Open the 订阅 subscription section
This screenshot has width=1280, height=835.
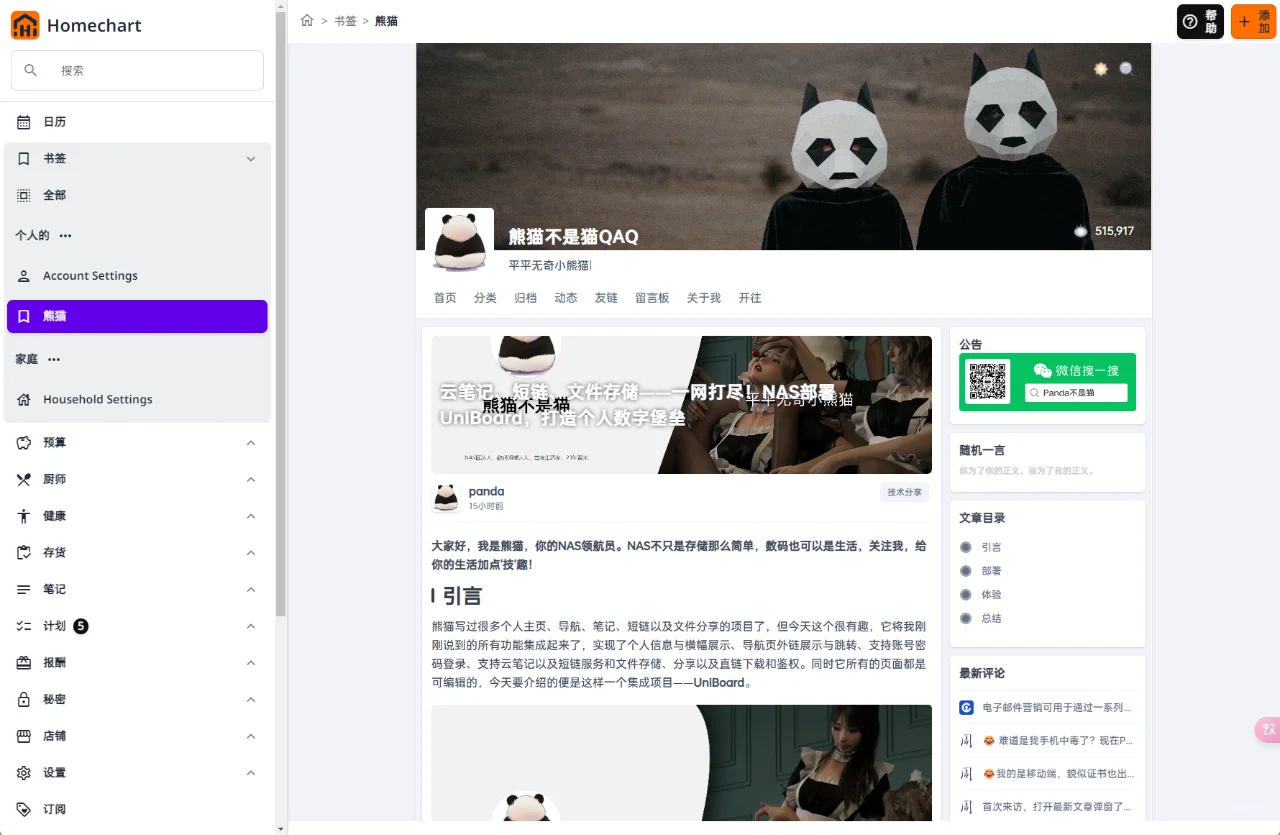click(x=54, y=809)
